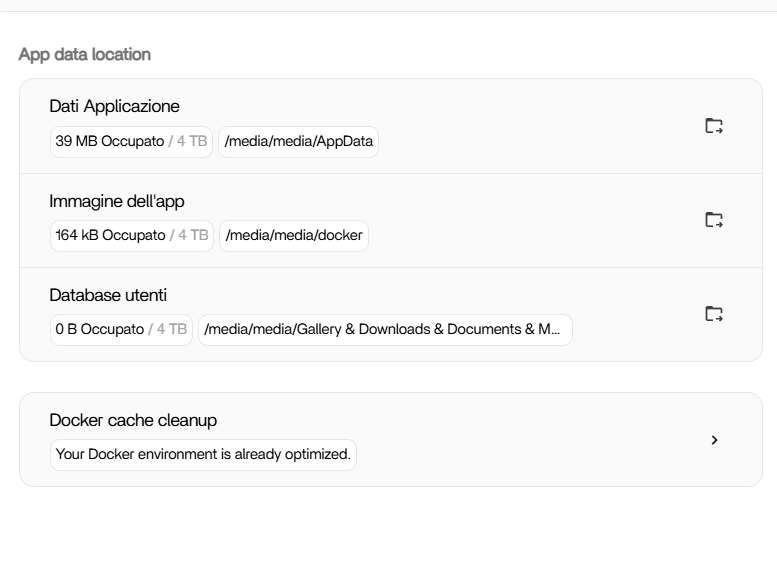Screen dimensions: 777x564
Task: Click the folder icon for Database utenti
Action: (714, 314)
